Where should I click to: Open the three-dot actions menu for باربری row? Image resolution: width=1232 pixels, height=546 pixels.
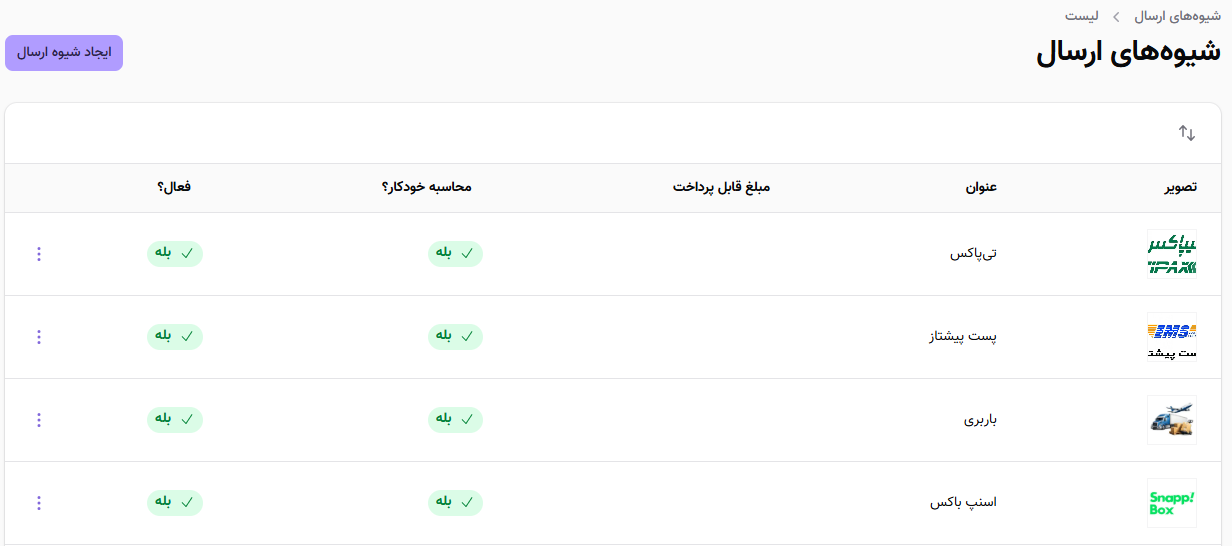pyautogui.click(x=39, y=420)
